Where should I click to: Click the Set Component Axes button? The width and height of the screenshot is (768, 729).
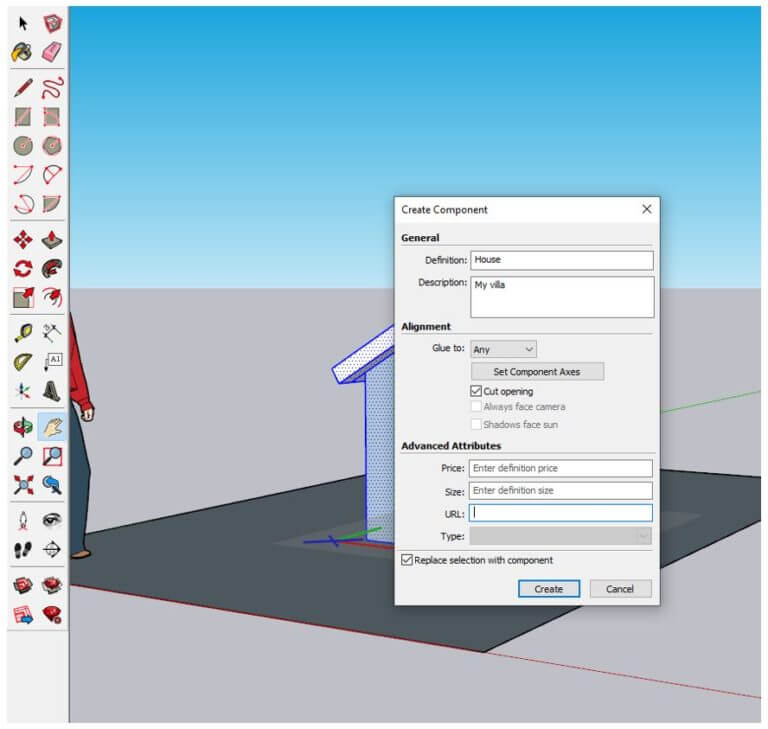click(537, 372)
